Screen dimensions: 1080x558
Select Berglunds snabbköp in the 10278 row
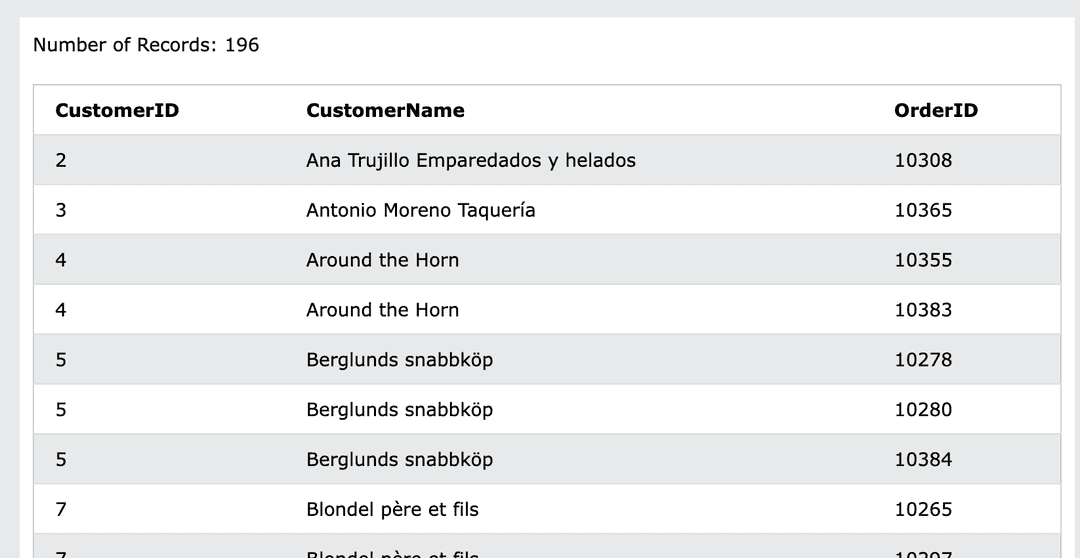(399, 360)
